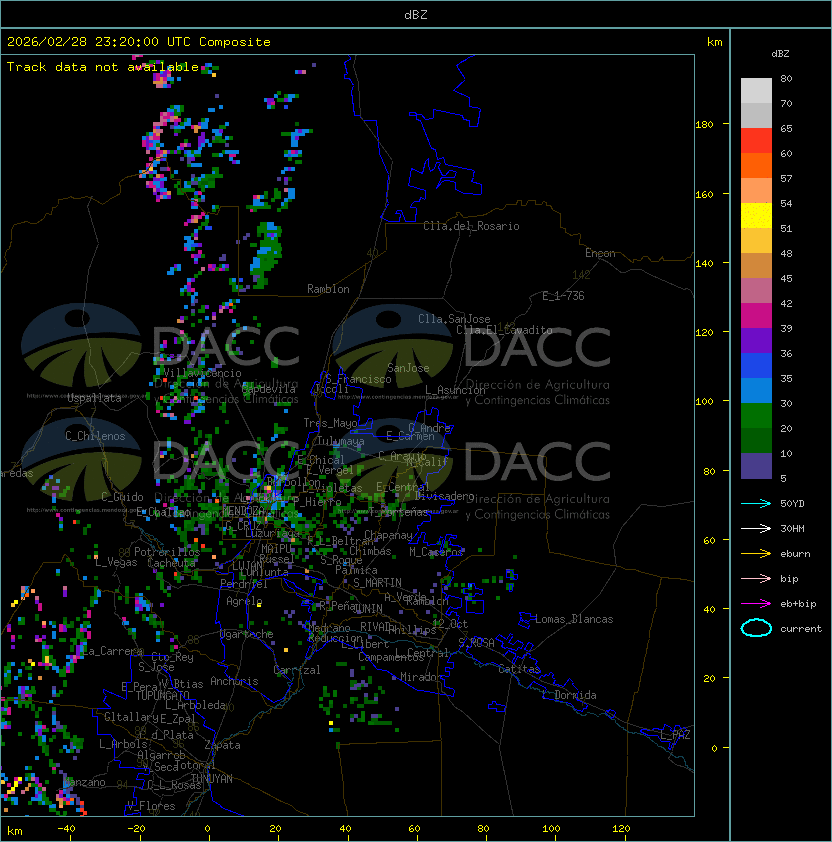Click the 'current' legend label
The width and height of the screenshot is (832, 842).
point(801,629)
